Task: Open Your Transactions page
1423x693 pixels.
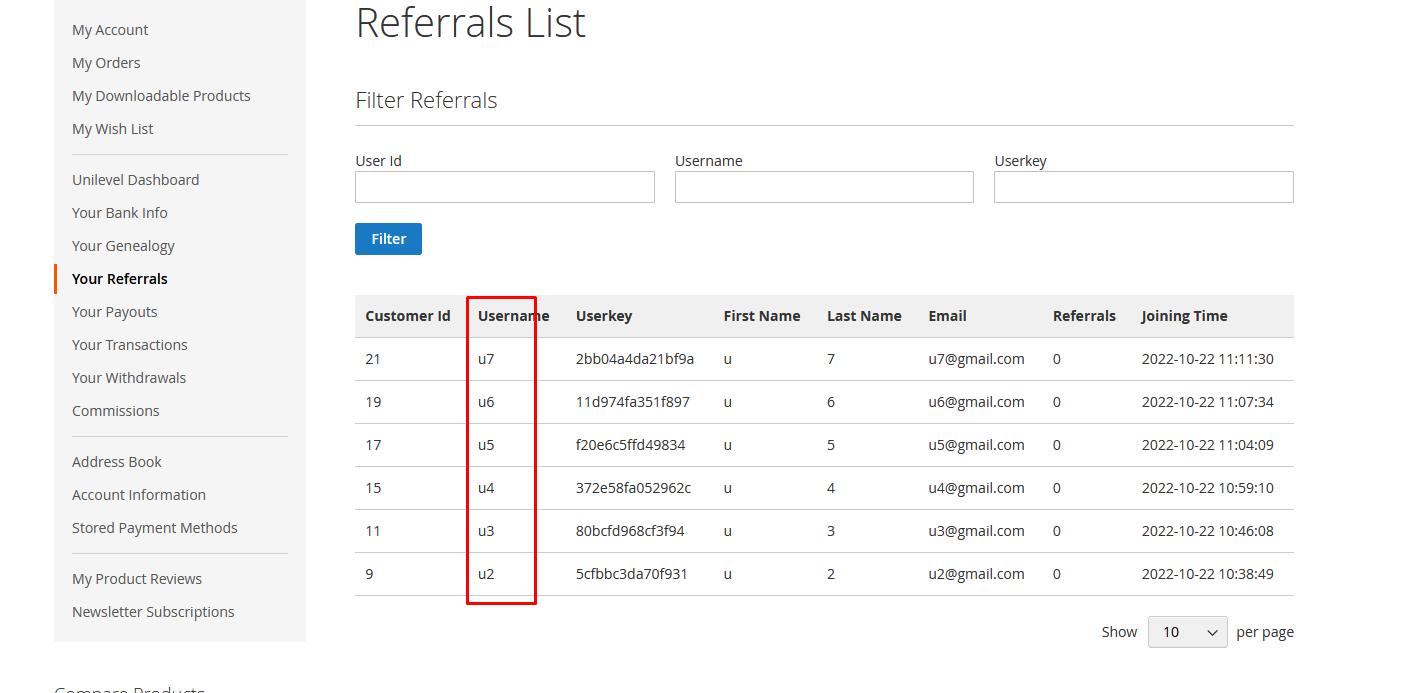Action: tap(130, 345)
